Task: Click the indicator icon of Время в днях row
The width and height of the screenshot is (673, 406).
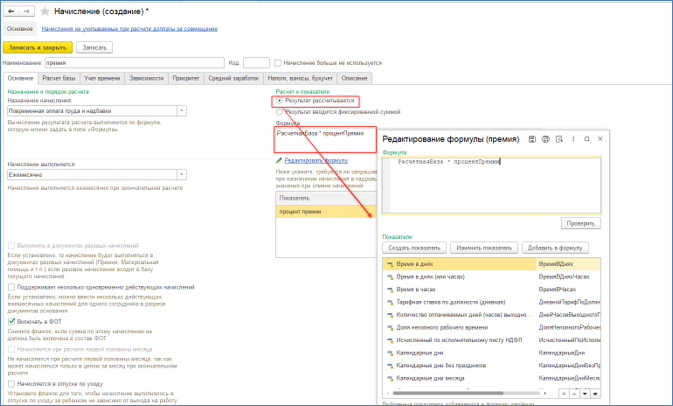Action: point(390,264)
